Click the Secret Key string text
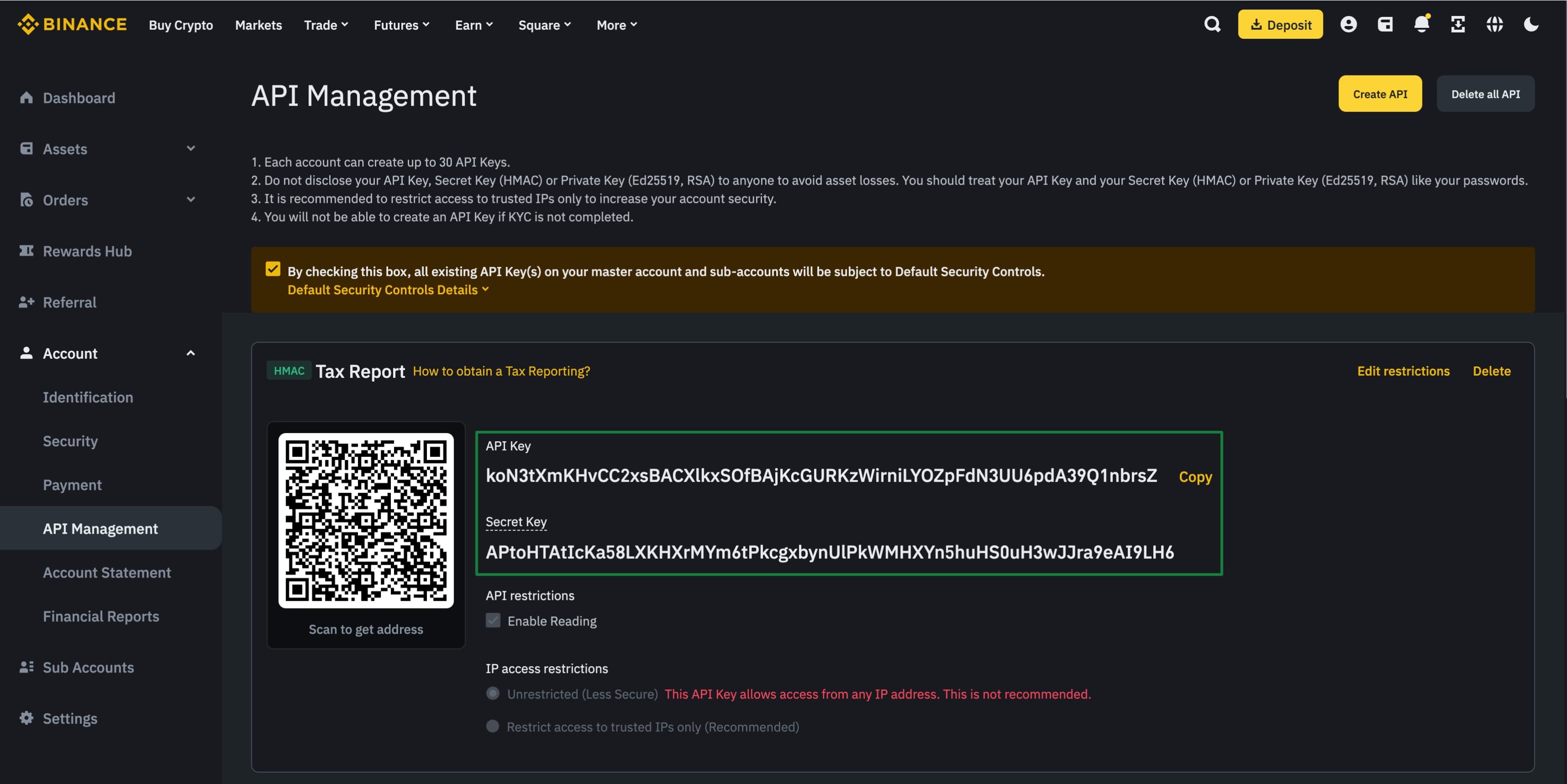The image size is (1567, 784). point(830,552)
